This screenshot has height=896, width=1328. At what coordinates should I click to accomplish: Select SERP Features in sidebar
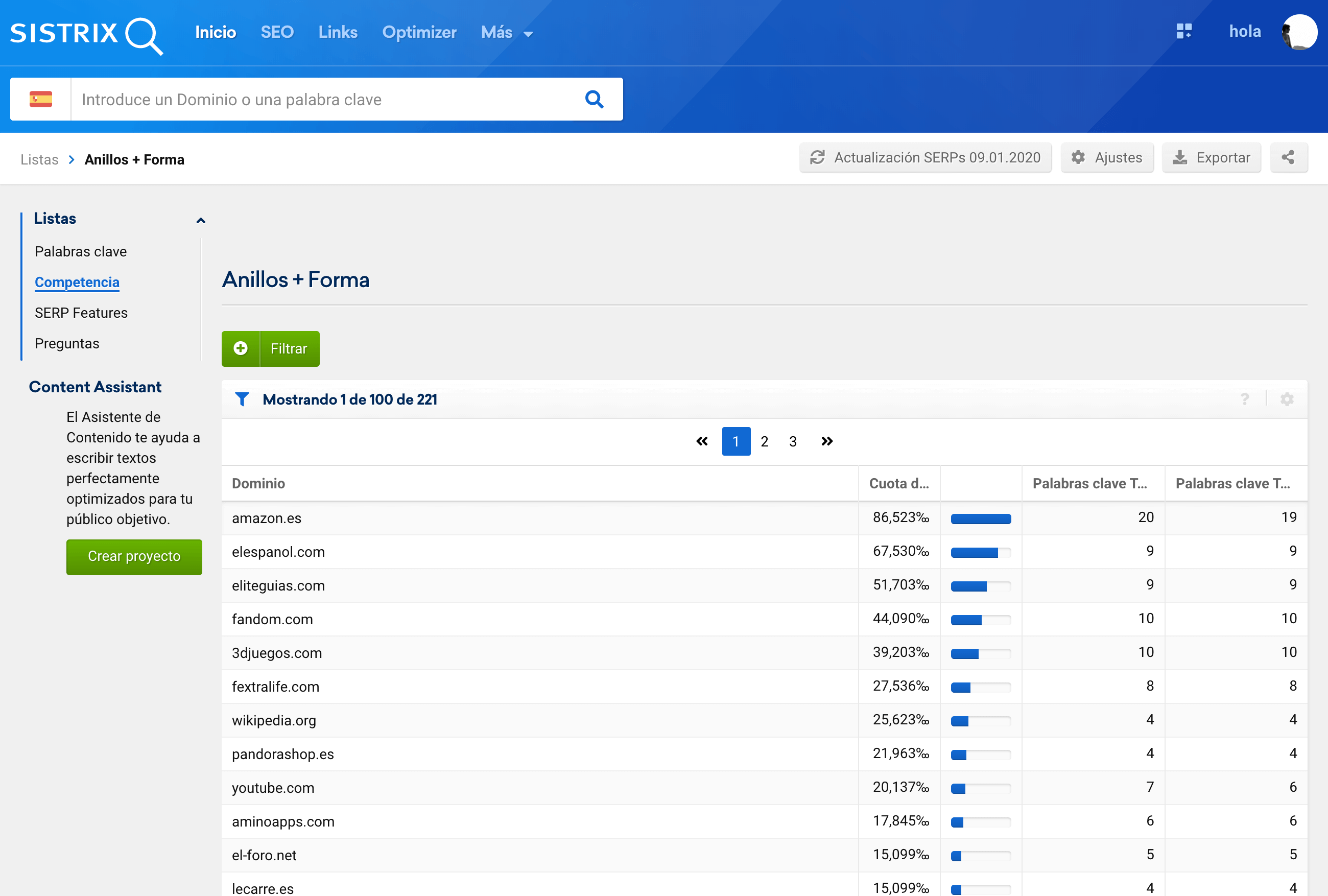81,313
